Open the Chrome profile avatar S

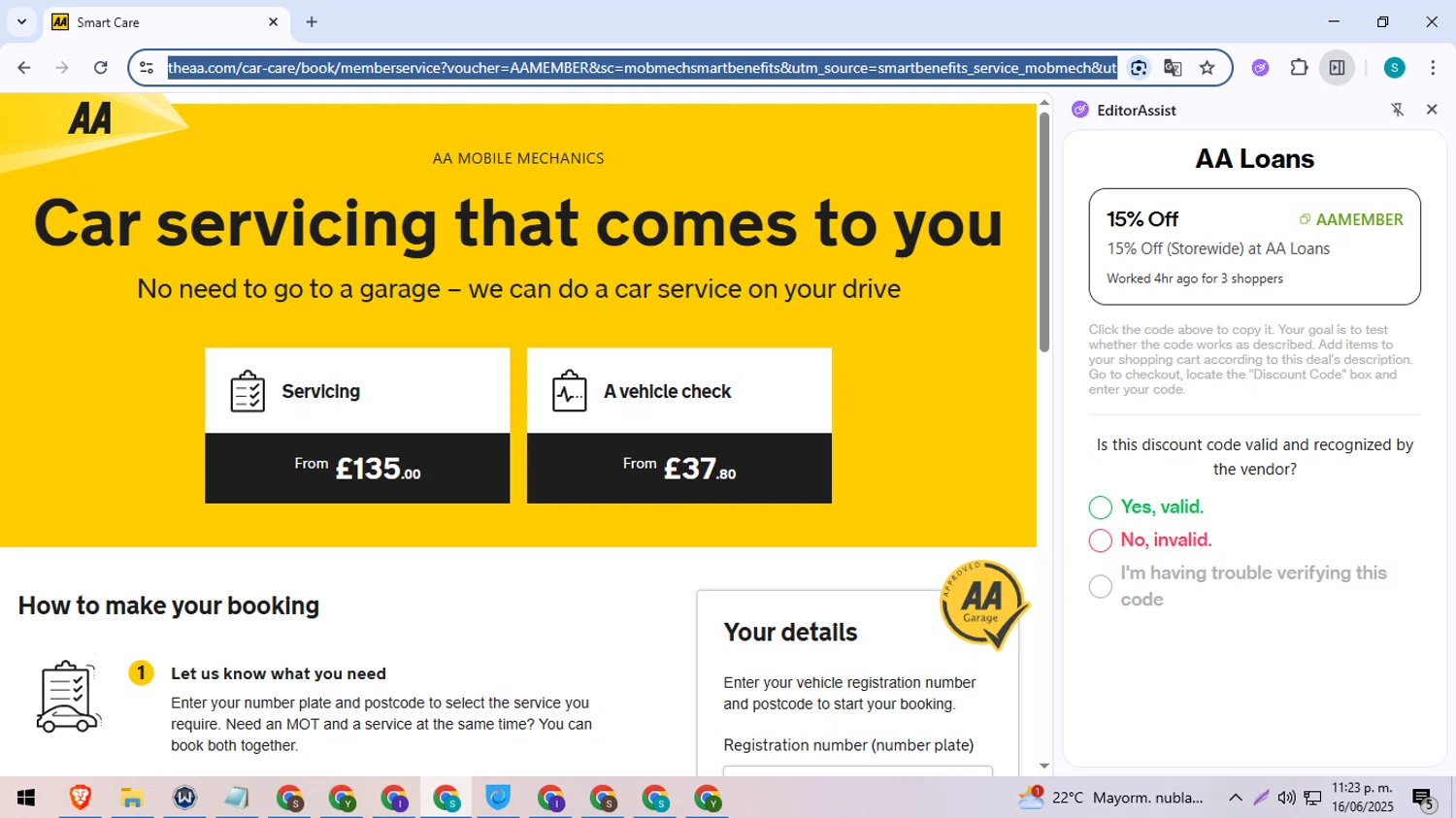coord(1394,67)
